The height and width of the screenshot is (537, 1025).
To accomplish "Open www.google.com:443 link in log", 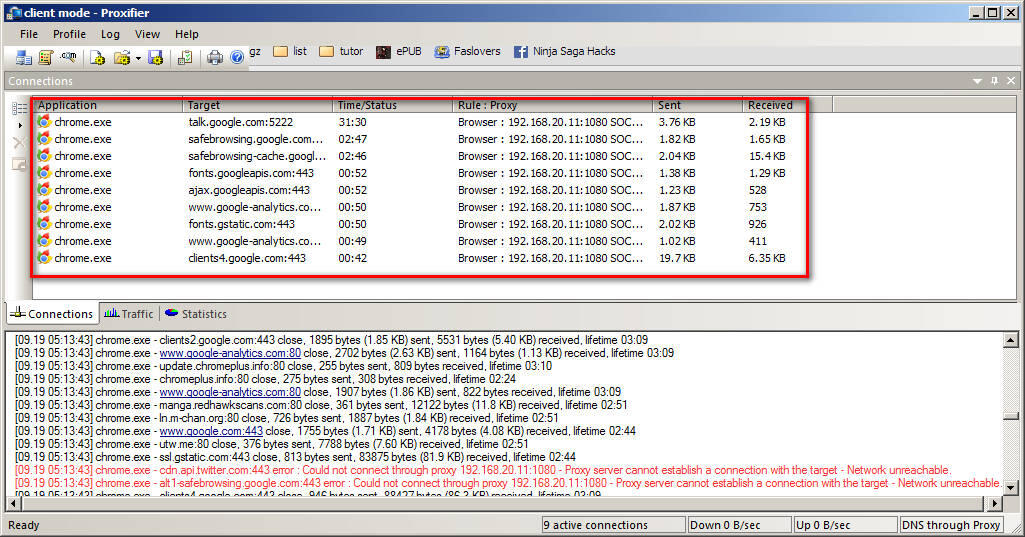I will click(x=211, y=431).
